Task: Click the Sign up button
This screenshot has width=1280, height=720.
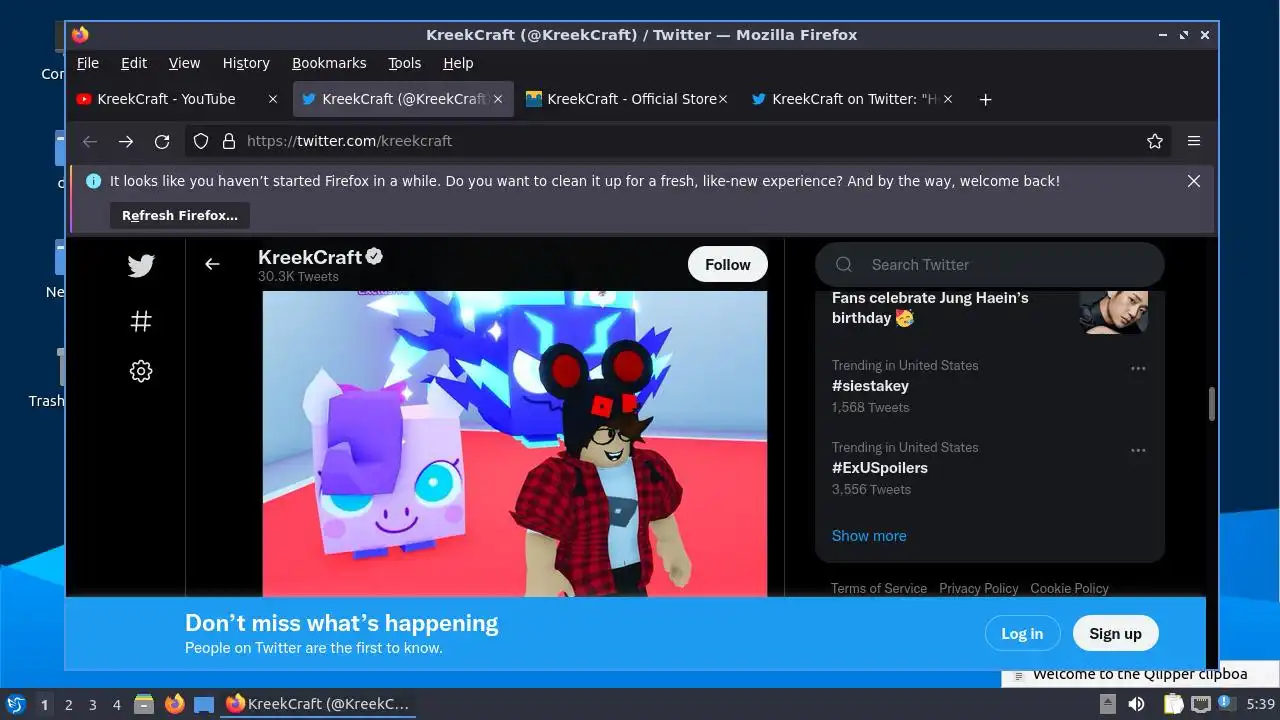Action: point(1115,633)
